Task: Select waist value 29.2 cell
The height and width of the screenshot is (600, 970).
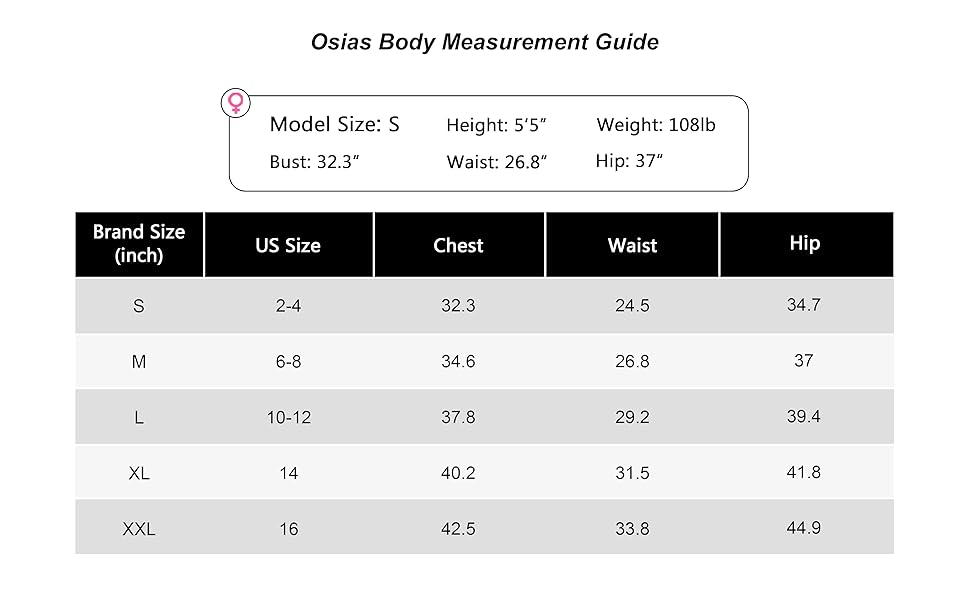Action: [632, 417]
